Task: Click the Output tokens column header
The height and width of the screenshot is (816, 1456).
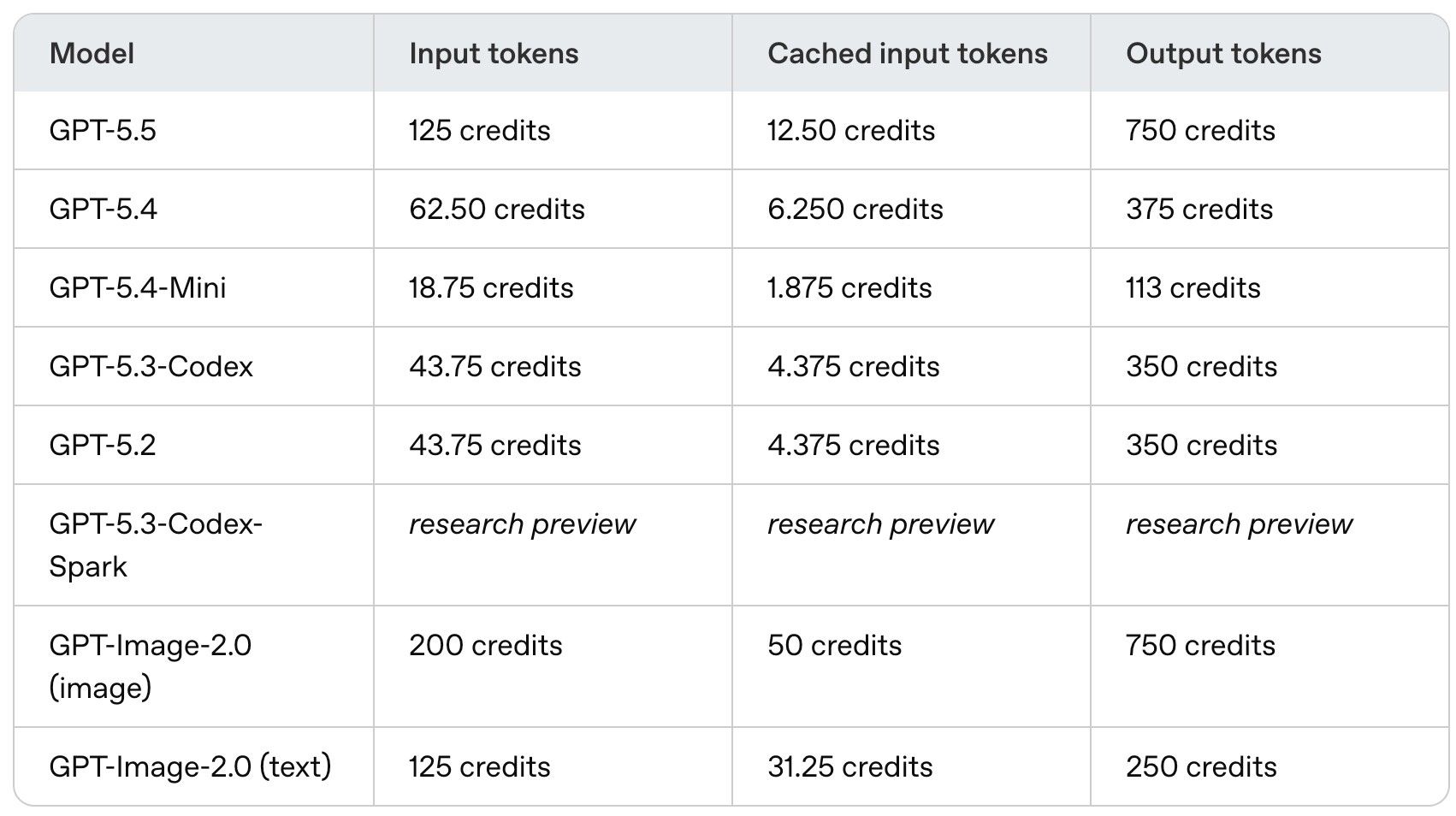Action: tap(1223, 54)
